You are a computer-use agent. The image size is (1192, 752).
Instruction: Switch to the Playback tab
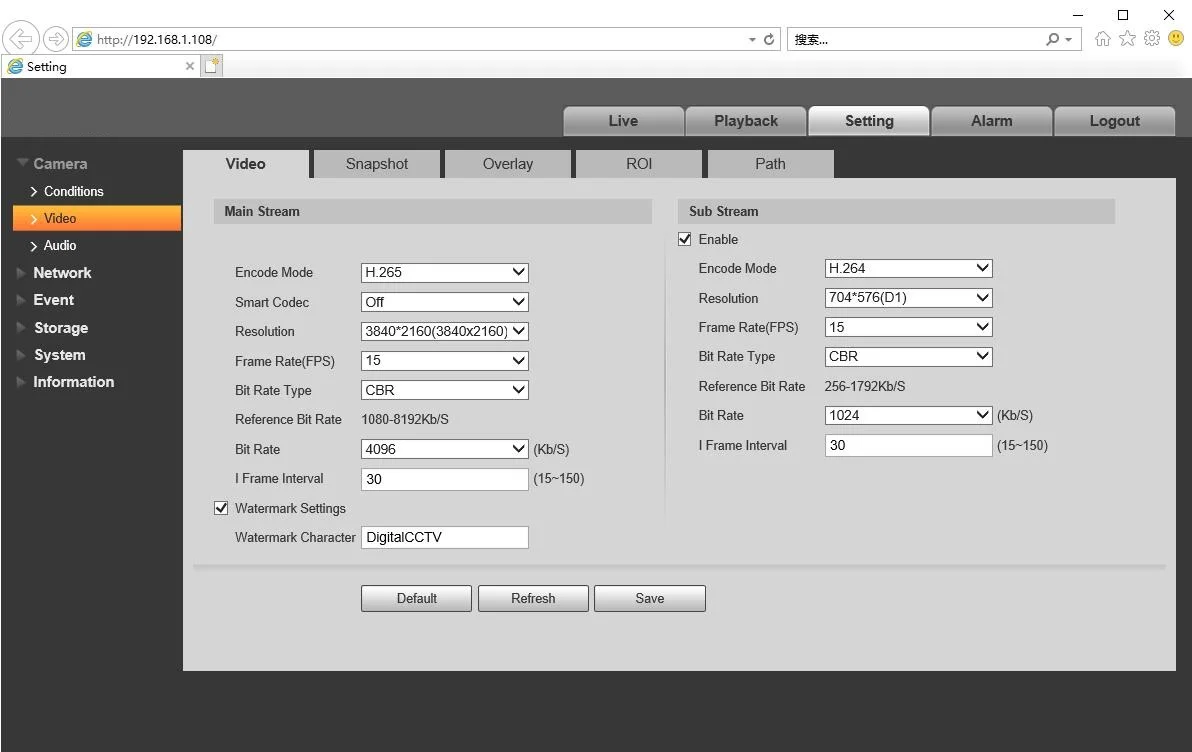click(x=746, y=121)
